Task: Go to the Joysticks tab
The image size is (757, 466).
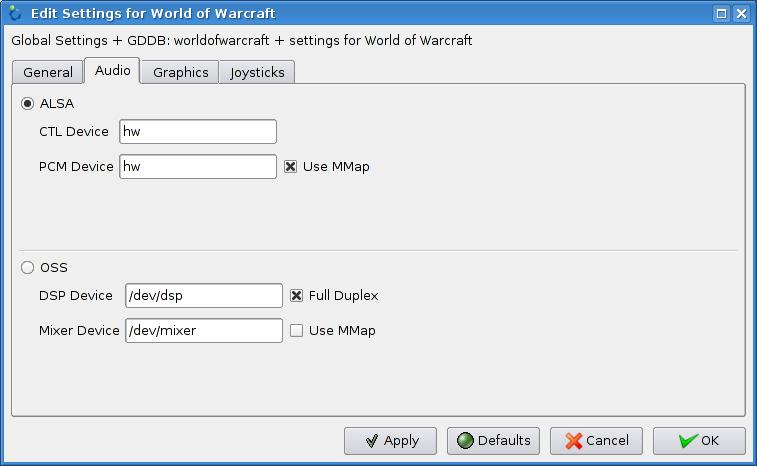Action: (257, 72)
